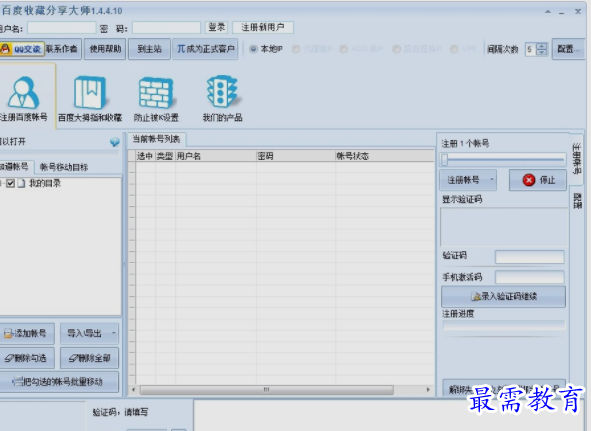Click the 注册帐号数量 slider handle
The width and height of the screenshot is (591, 431).
(445, 160)
